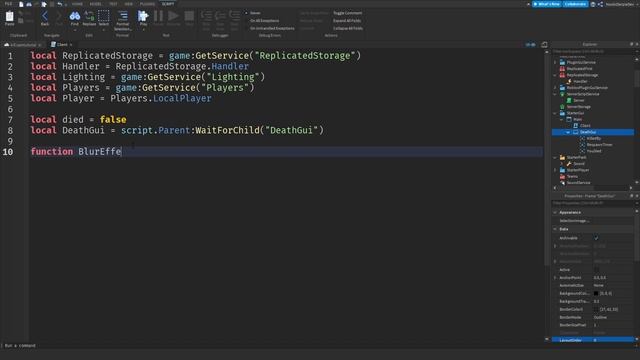Image resolution: width=640 pixels, height=360 pixels.
Task: Open the HOME ribbon tab
Action: click(x=77, y=4)
